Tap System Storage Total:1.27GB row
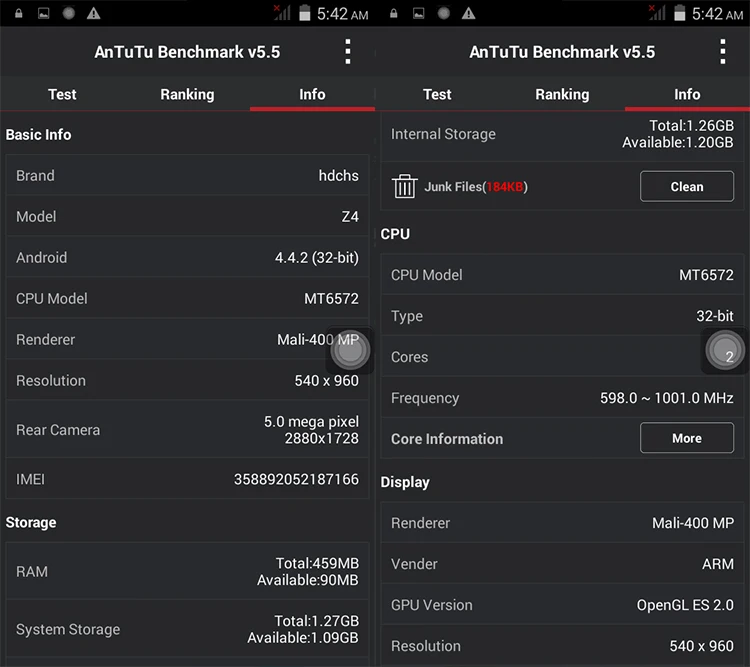The image size is (750, 667). 187,629
